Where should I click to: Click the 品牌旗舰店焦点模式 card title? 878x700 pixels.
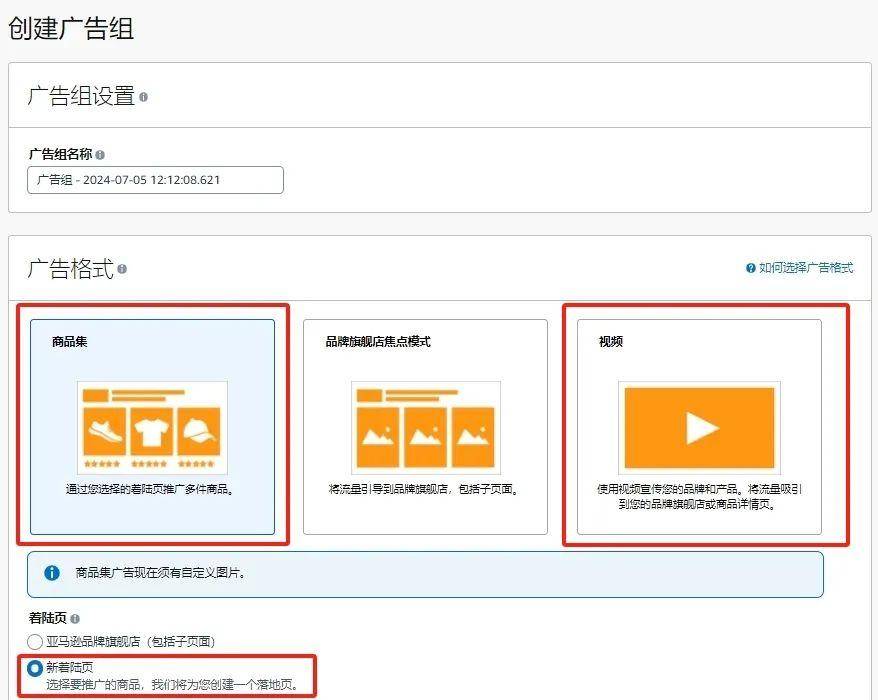tap(378, 342)
